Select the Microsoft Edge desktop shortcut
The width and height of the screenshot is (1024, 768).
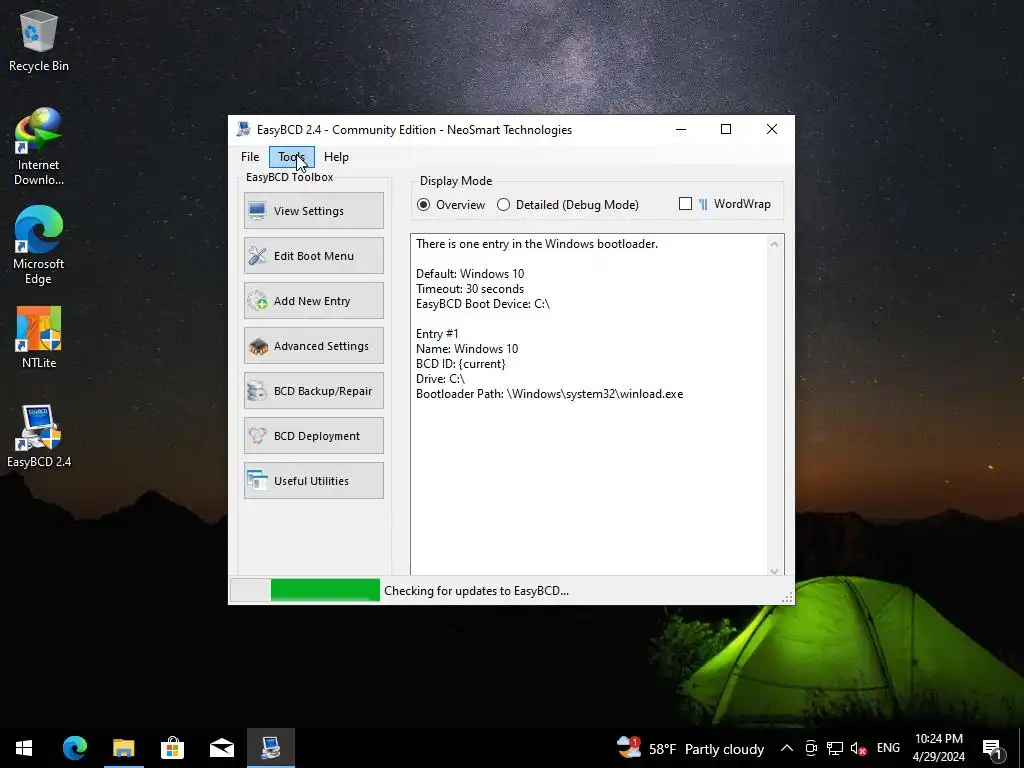click(x=39, y=246)
